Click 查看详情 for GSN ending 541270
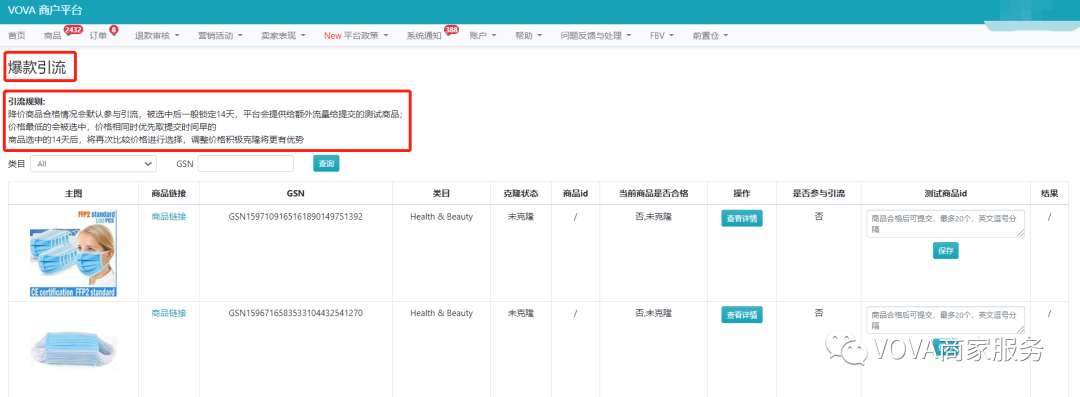 coord(742,315)
